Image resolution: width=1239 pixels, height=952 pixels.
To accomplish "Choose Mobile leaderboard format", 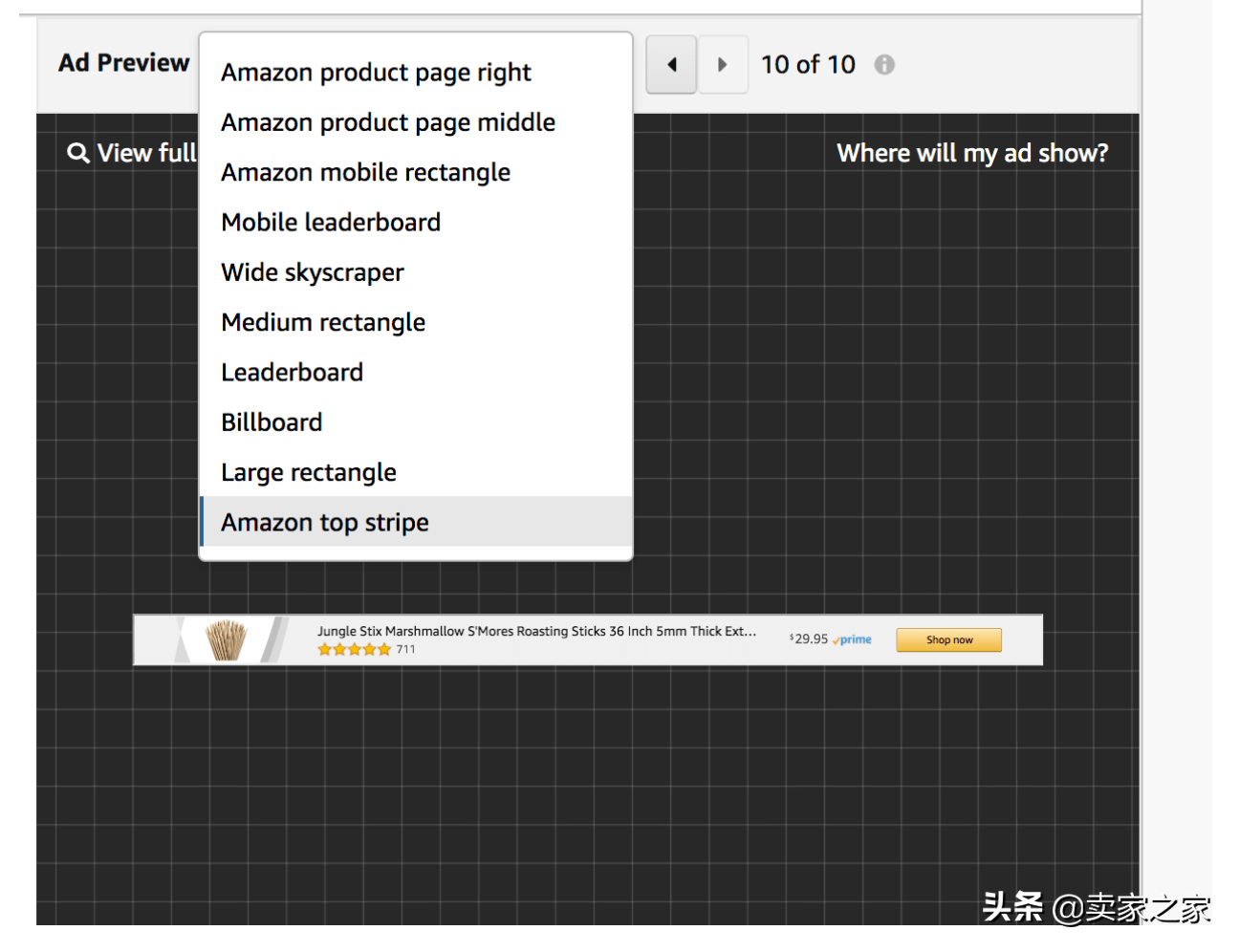I will 416,222.
